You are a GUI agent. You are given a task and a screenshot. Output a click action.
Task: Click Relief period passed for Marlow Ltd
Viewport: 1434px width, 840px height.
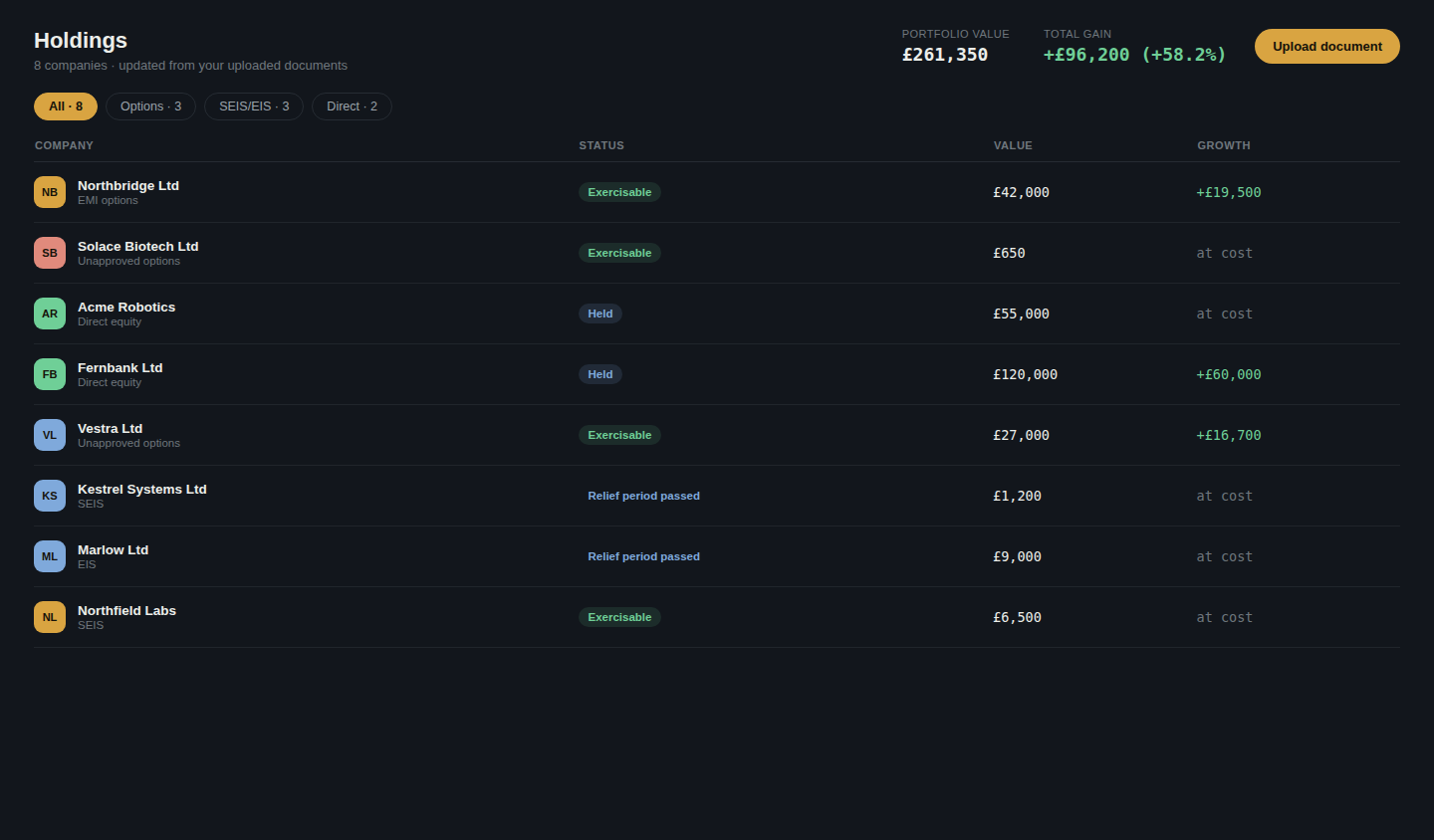(x=643, y=556)
